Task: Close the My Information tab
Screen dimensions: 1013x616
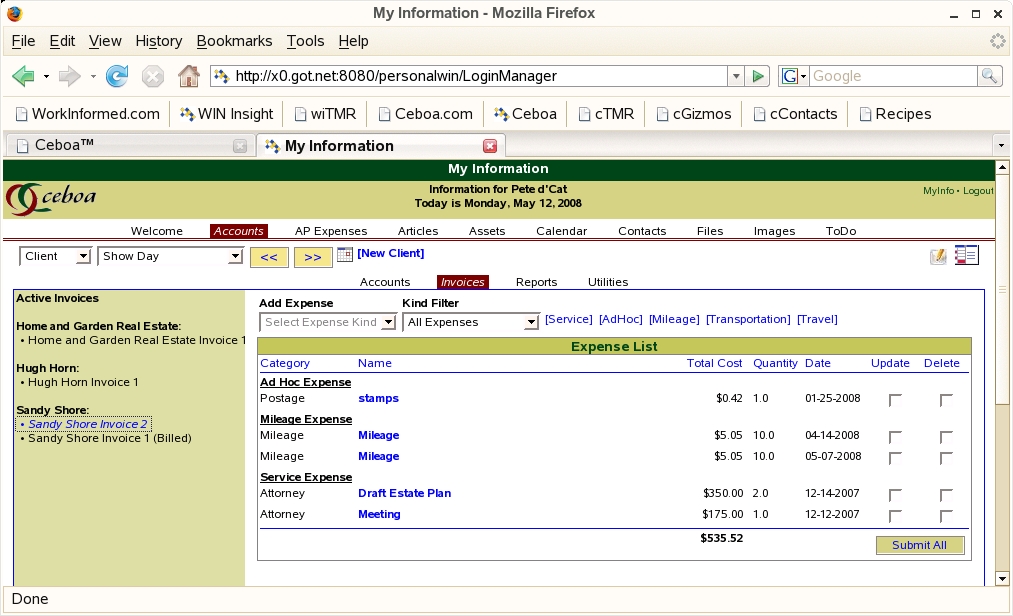Action: [x=490, y=146]
